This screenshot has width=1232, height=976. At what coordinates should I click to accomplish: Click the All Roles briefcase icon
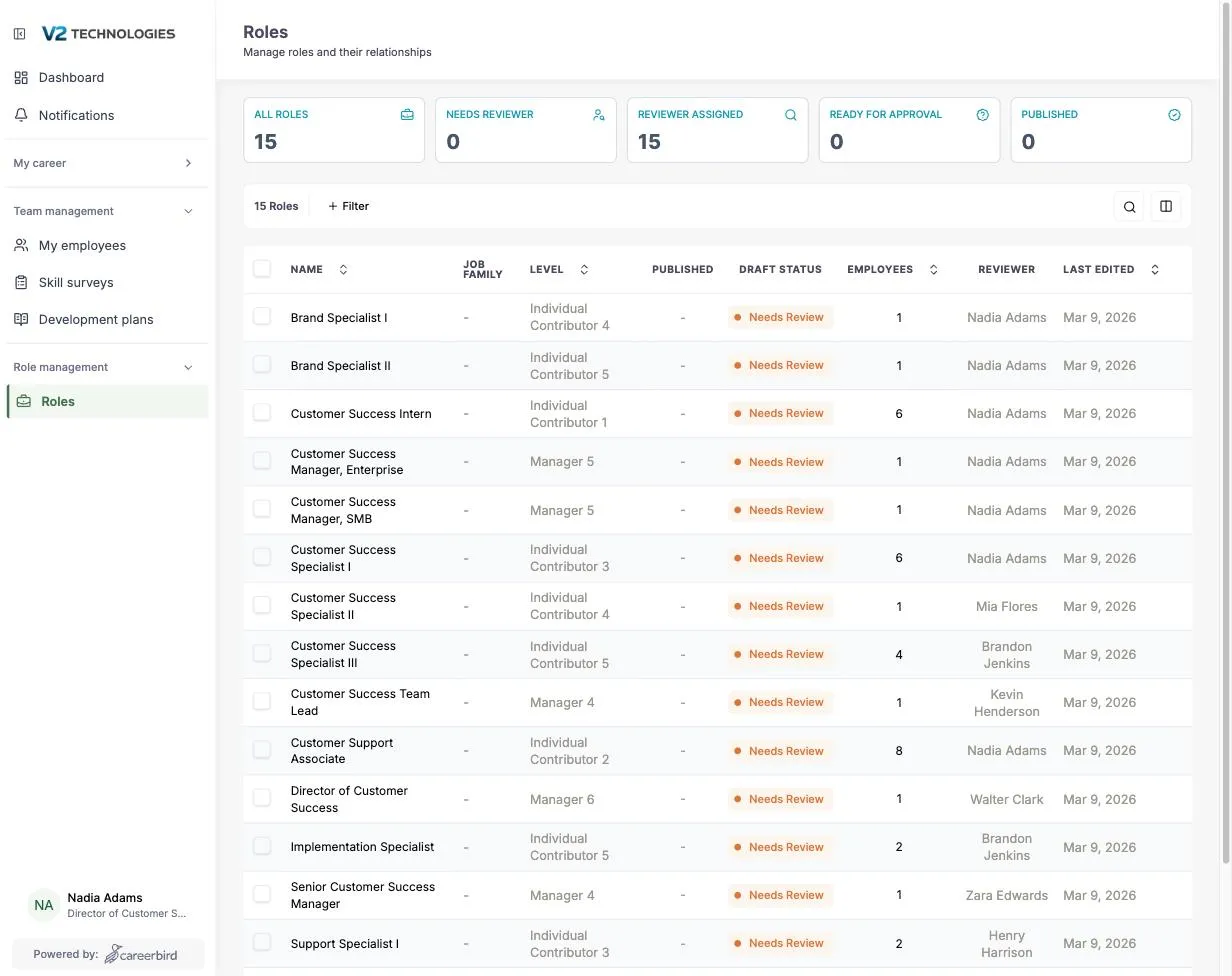tap(407, 115)
